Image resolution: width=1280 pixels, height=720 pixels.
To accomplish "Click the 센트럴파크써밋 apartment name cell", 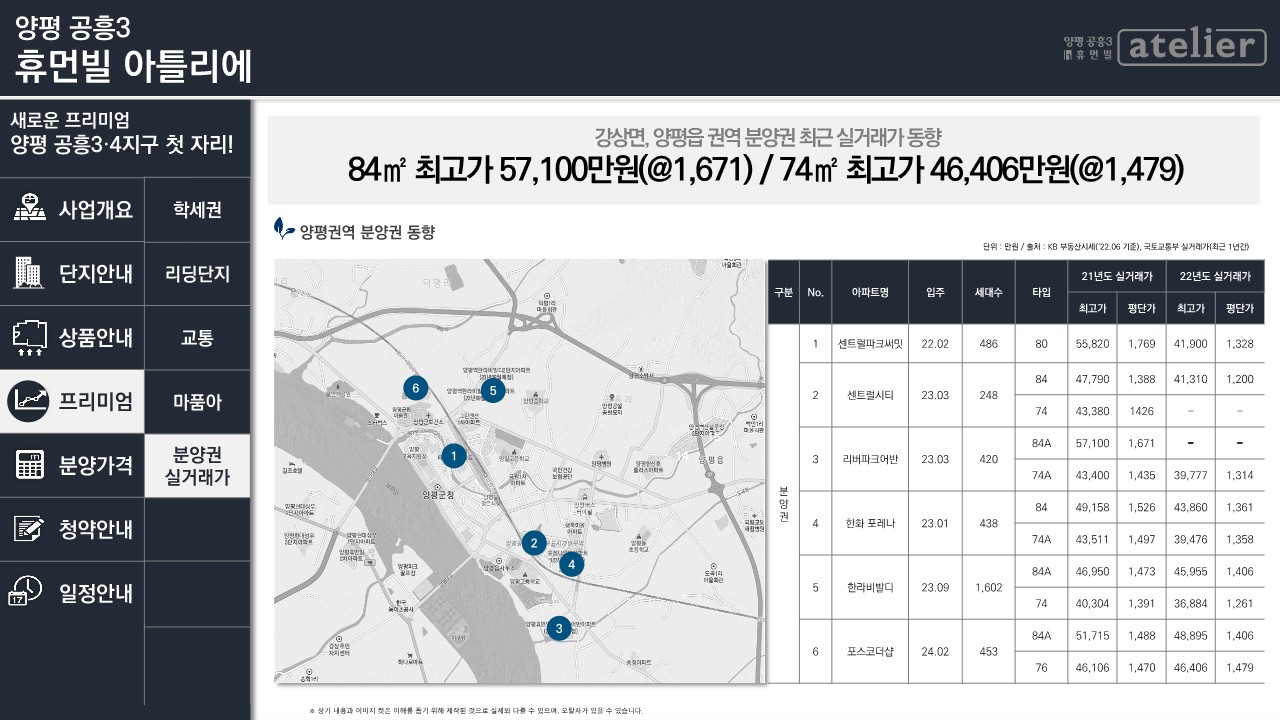I will click(x=870, y=343).
